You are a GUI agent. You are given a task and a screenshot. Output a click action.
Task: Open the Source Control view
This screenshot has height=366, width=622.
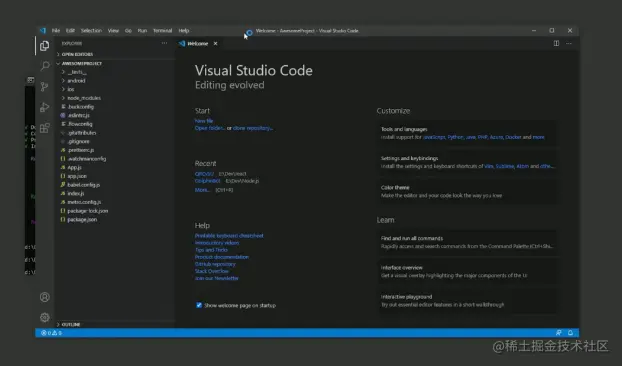coord(44,86)
